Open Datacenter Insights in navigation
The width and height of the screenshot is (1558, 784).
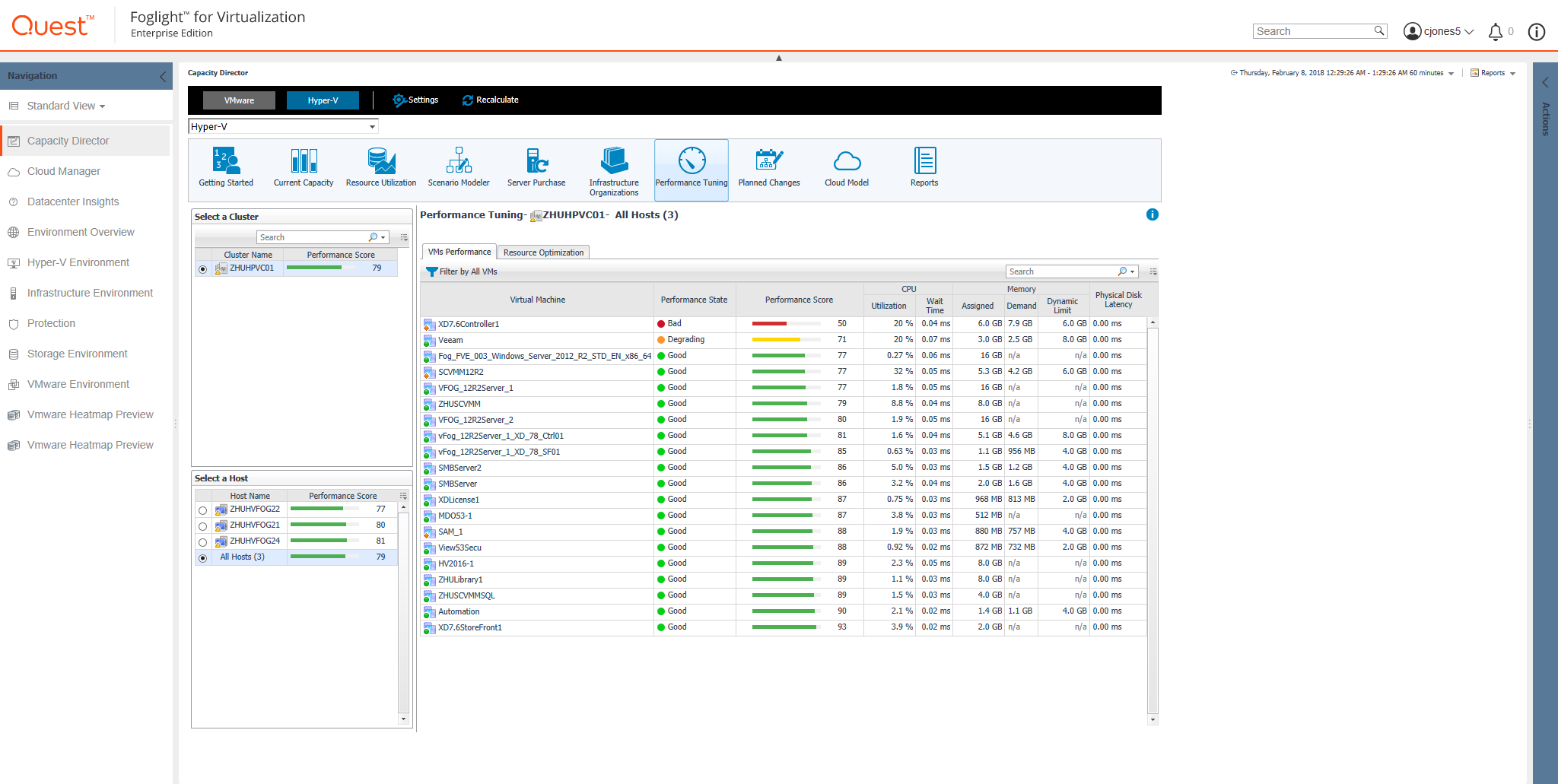73,202
